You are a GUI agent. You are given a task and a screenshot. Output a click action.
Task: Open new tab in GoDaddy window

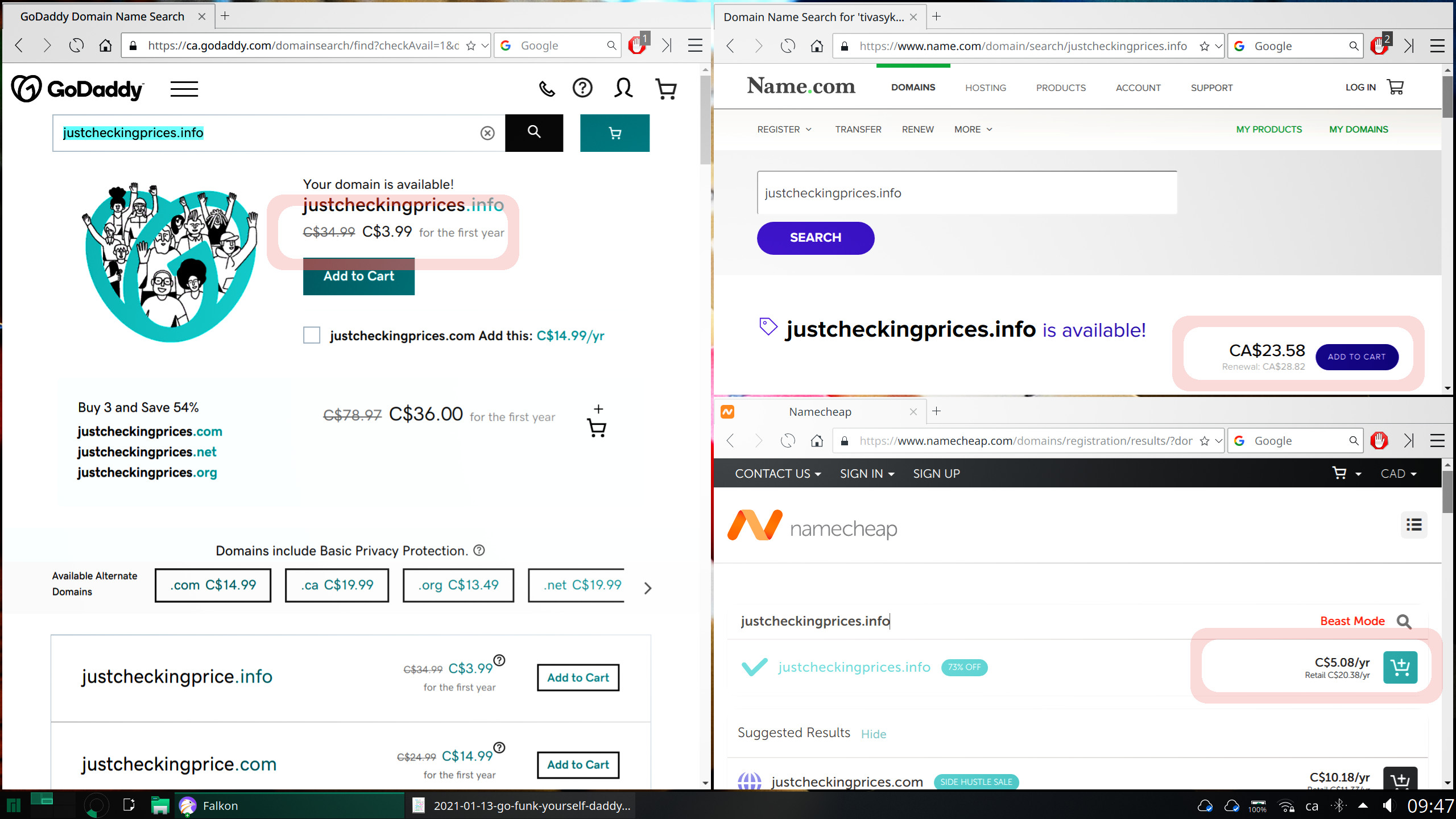coord(225,16)
